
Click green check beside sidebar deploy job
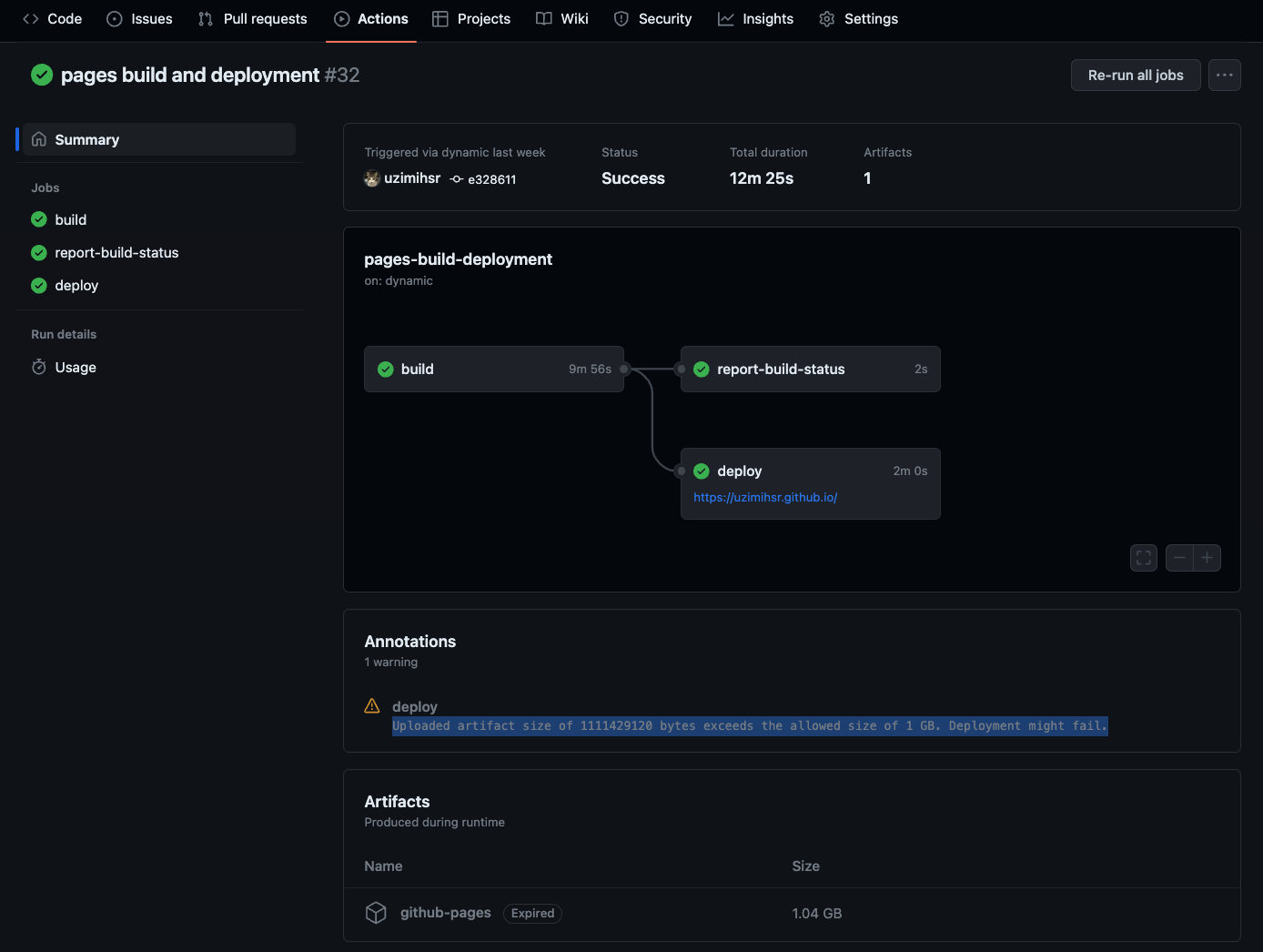pos(39,285)
